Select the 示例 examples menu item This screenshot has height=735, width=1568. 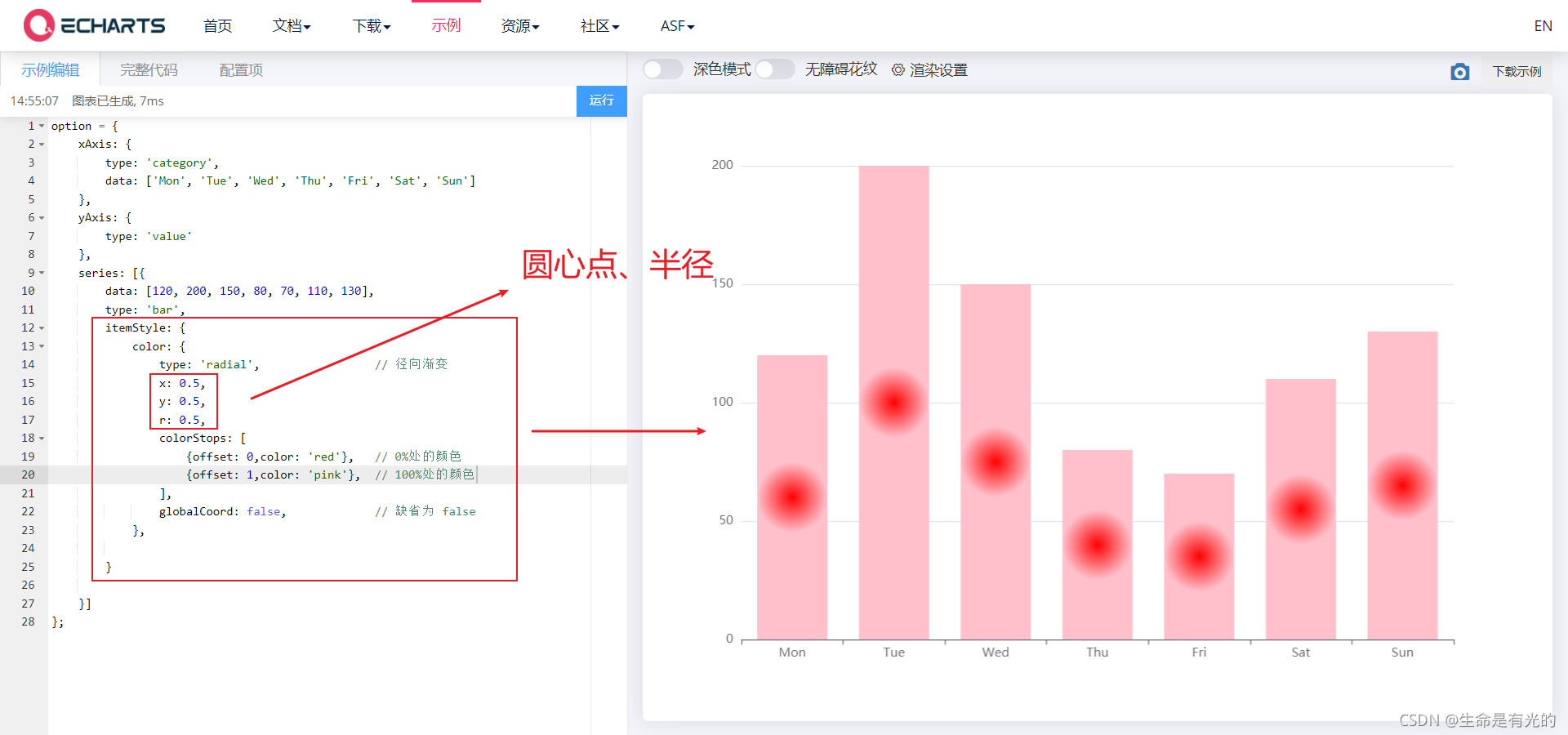click(446, 26)
